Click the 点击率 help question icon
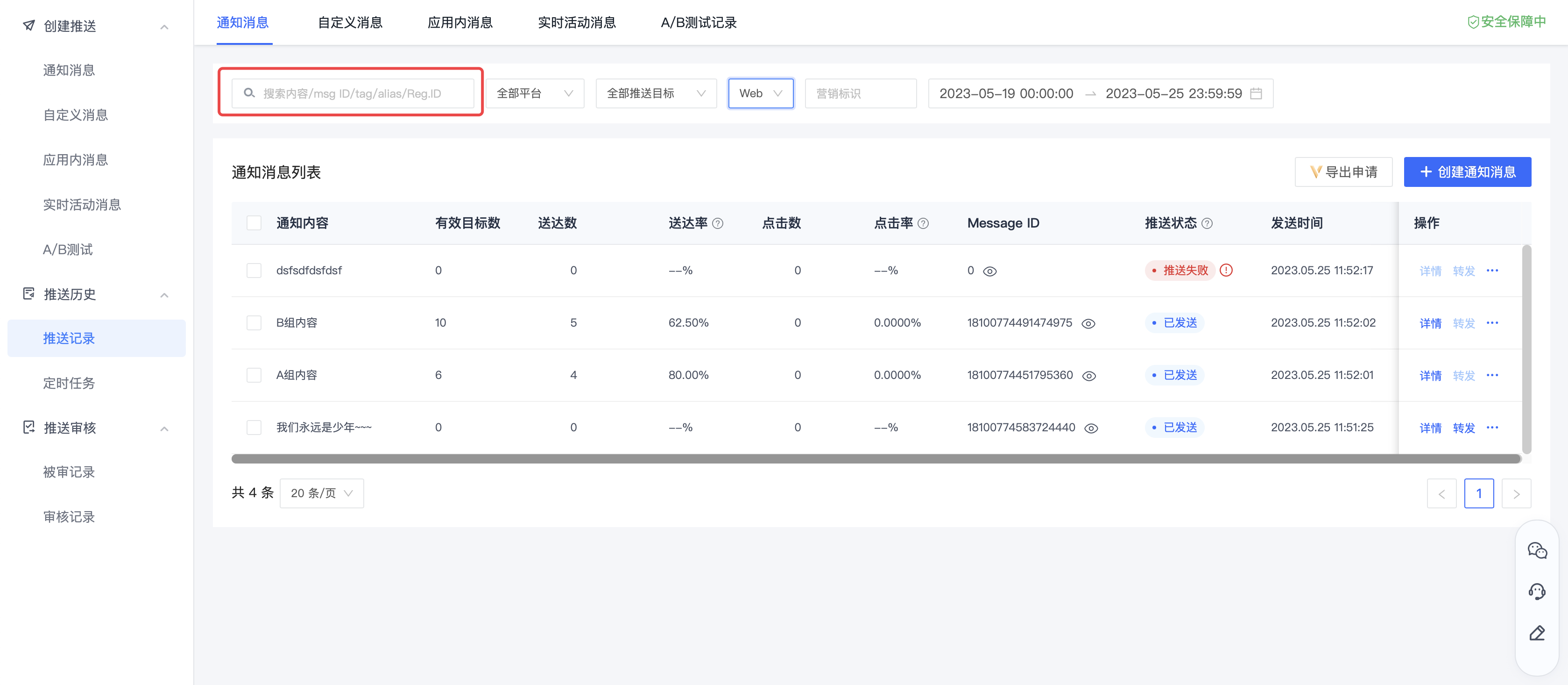This screenshot has height=685, width=1568. point(924,223)
